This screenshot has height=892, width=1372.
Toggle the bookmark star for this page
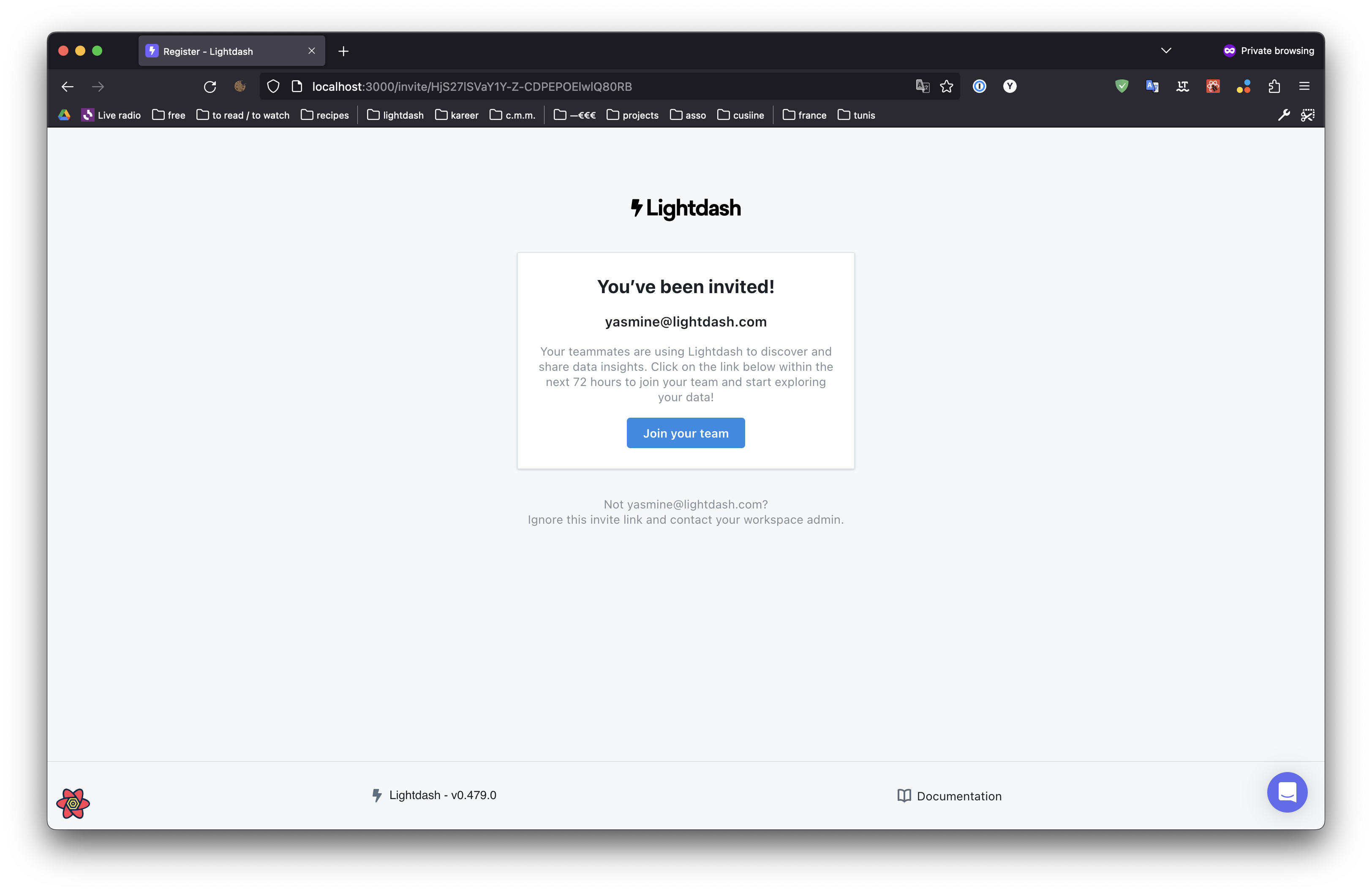coord(947,87)
